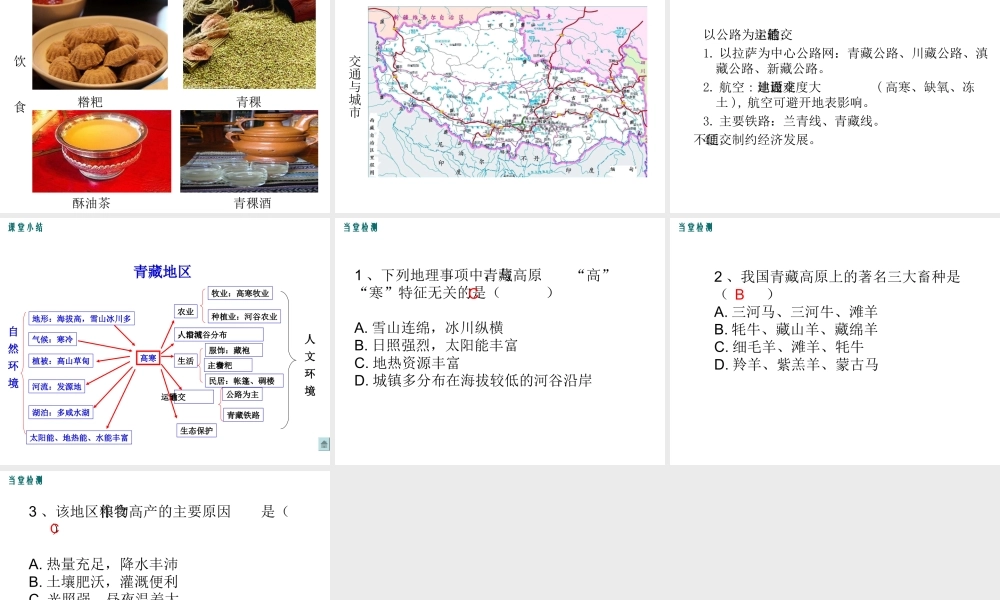Choose option D 羚羊、紫羔羊、蒙古马
This screenshot has height=600, width=1000.
click(797, 365)
